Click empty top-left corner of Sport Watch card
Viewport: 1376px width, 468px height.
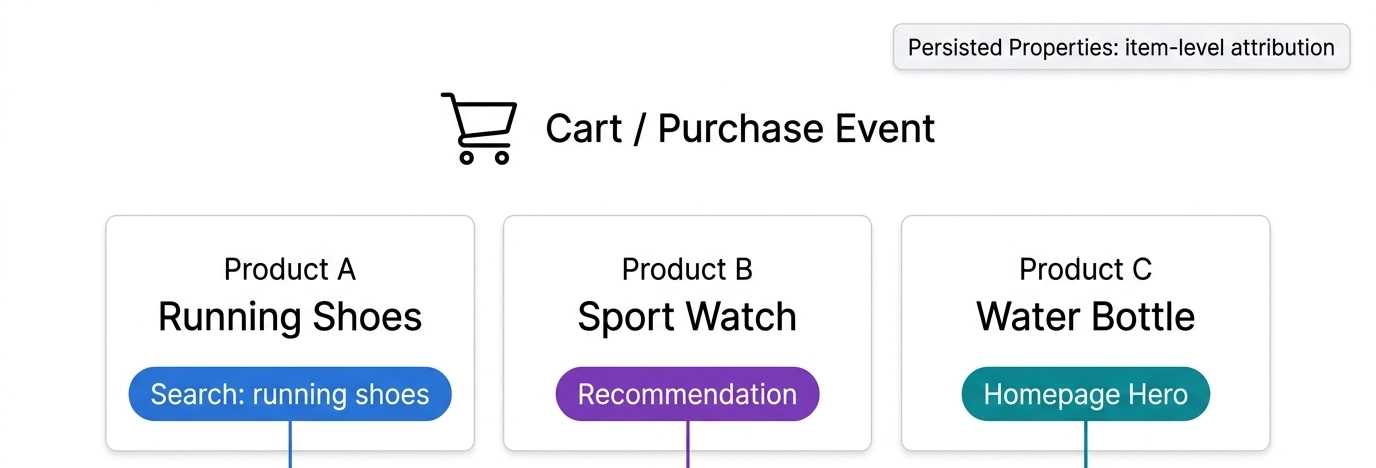[x=527, y=236]
